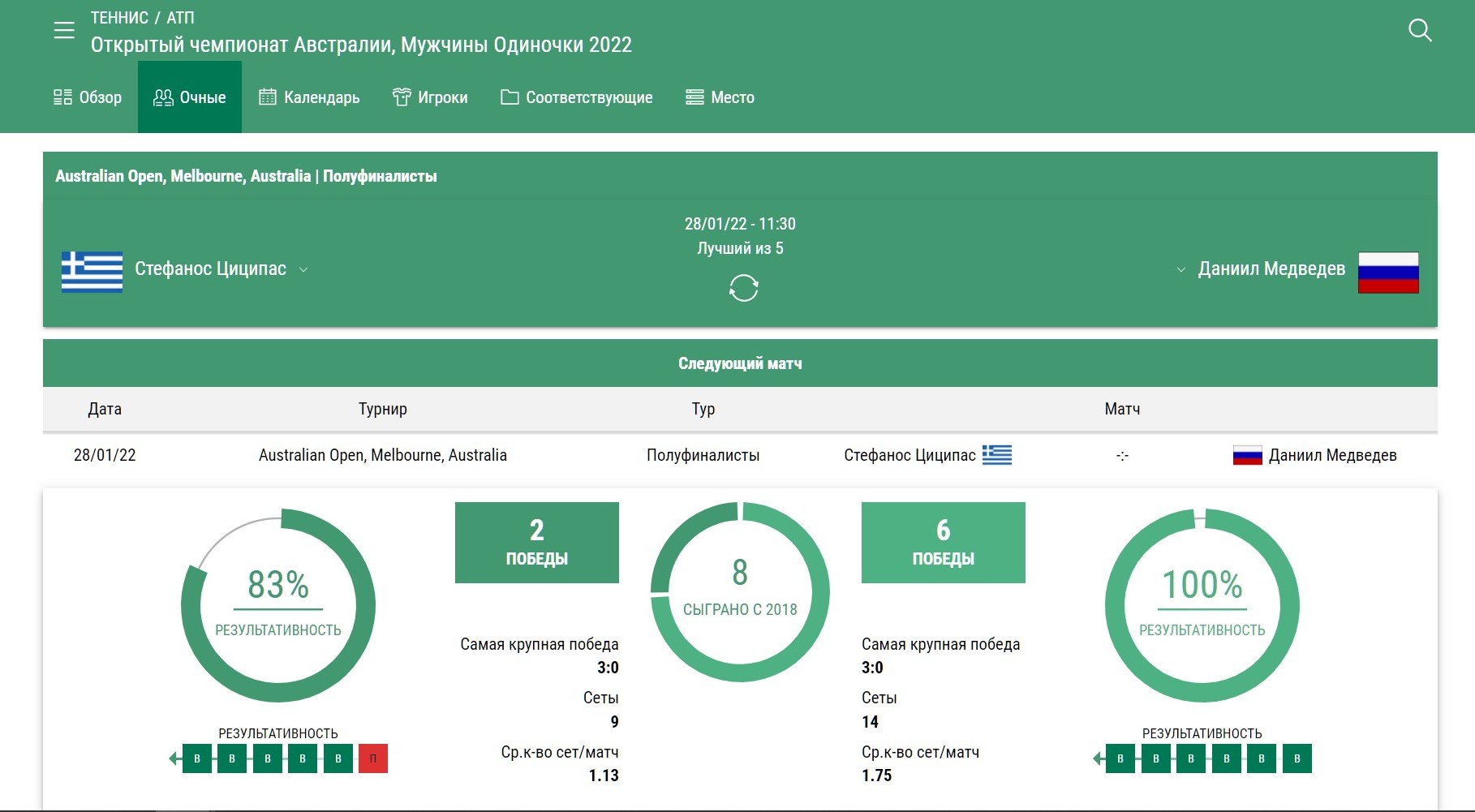Click the -:- score placeholder
The width and height of the screenshot is (1475, 812).
click(x=1122, y=455)
